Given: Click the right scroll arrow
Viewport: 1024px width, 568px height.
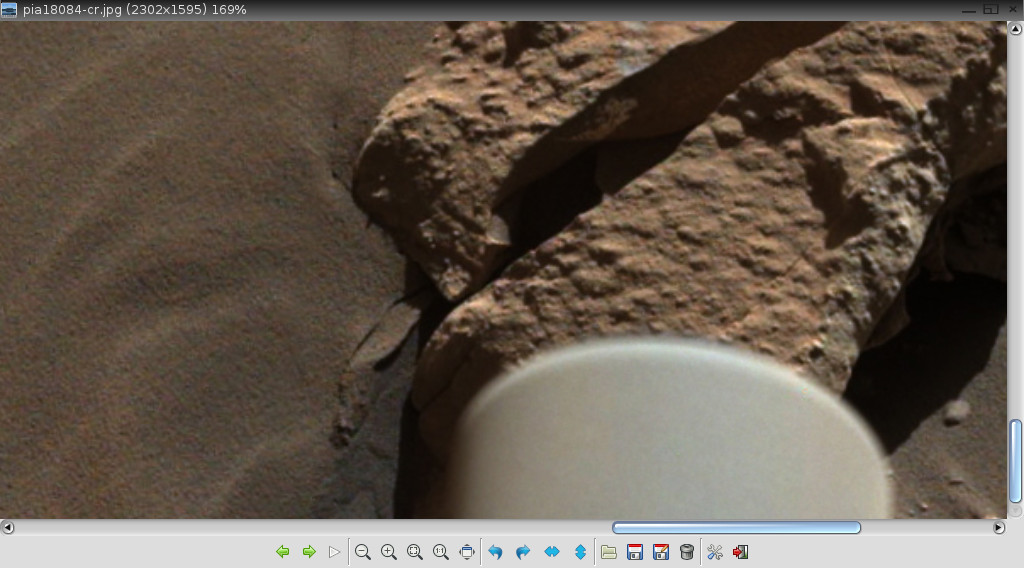Looking at the screenshot, I should (x=999, y=528).
